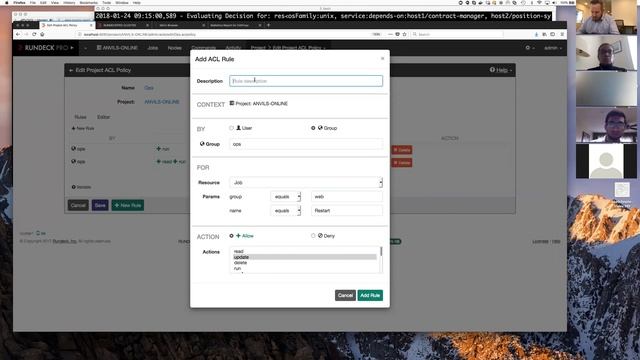
Task: Click the Actions list scrollbar
Action: point(381,260)
